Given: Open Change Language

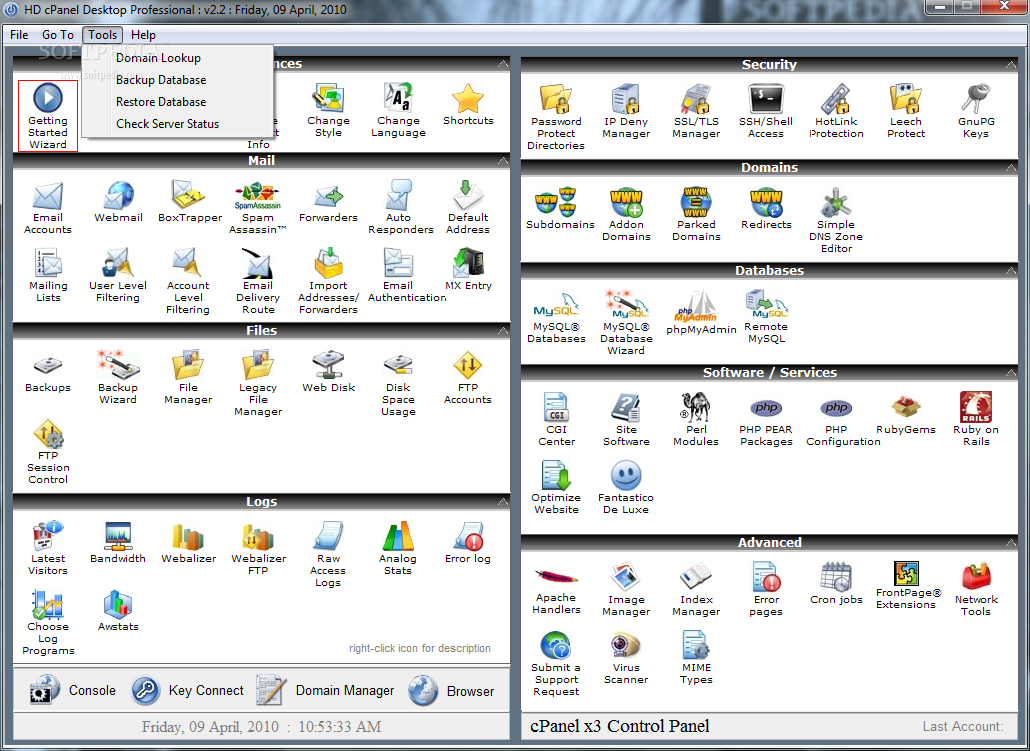Looking at the screenshot, I should pos(398,110).
